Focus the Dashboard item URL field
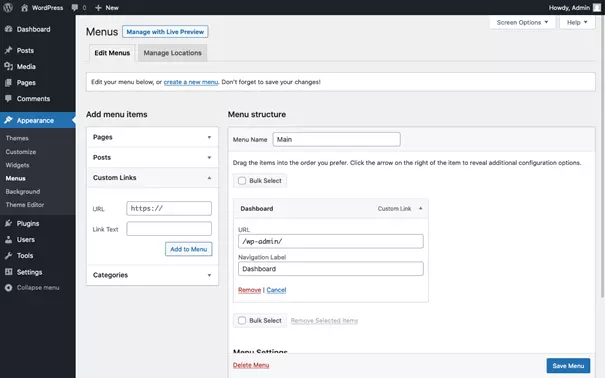The width and height of the screenshot is (605, 378). click(331, 241)
